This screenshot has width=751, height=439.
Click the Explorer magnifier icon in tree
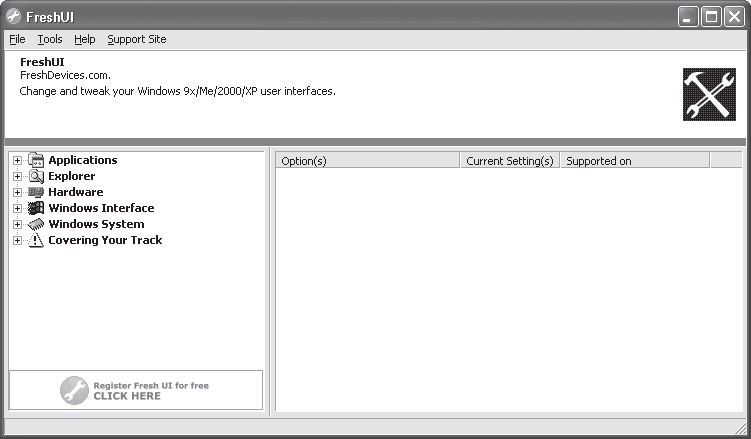pyautogui.click(x=36, y=176)
